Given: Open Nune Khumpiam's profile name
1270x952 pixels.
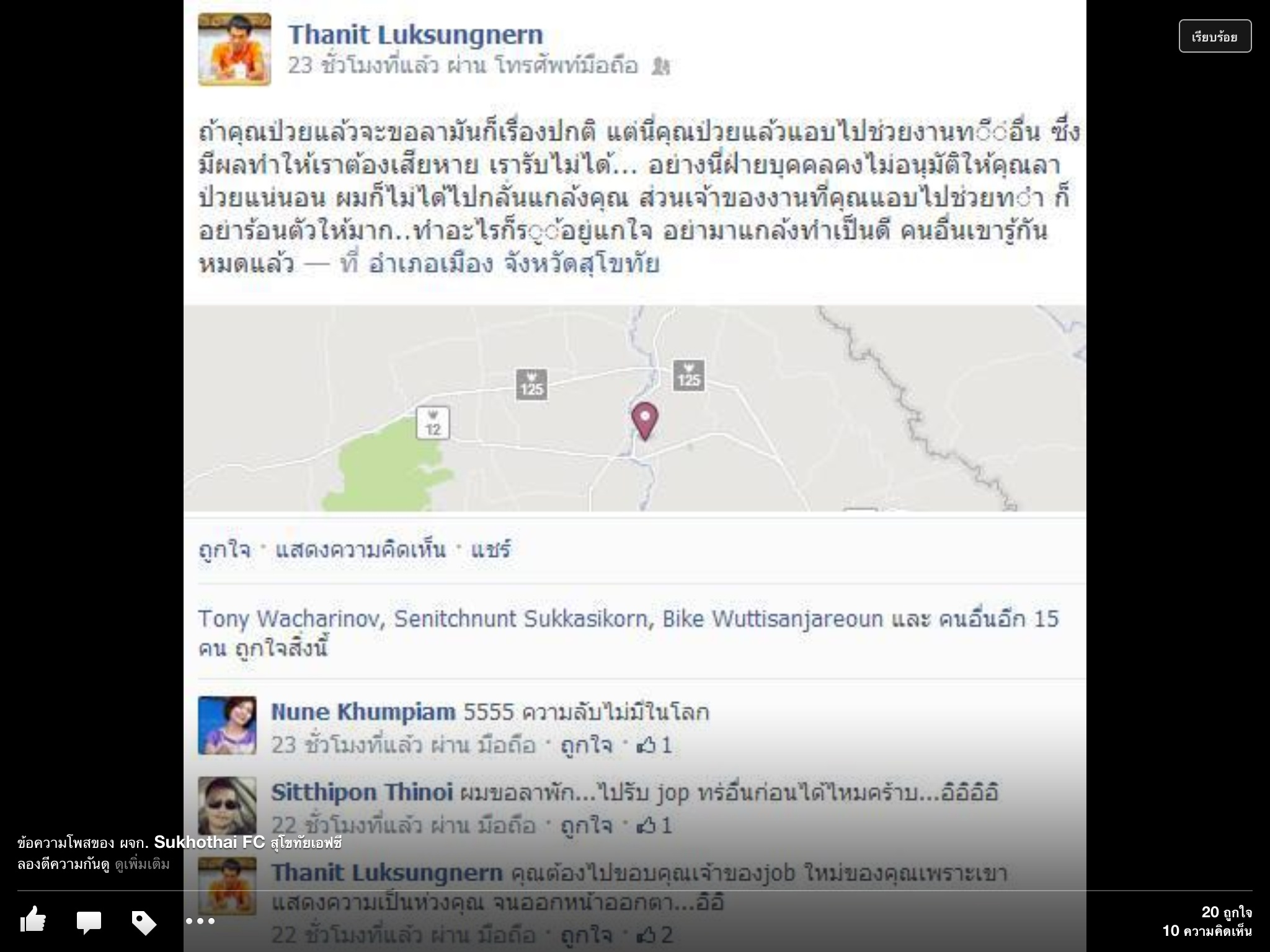Looking at the screenshot, I should [363, 712].
